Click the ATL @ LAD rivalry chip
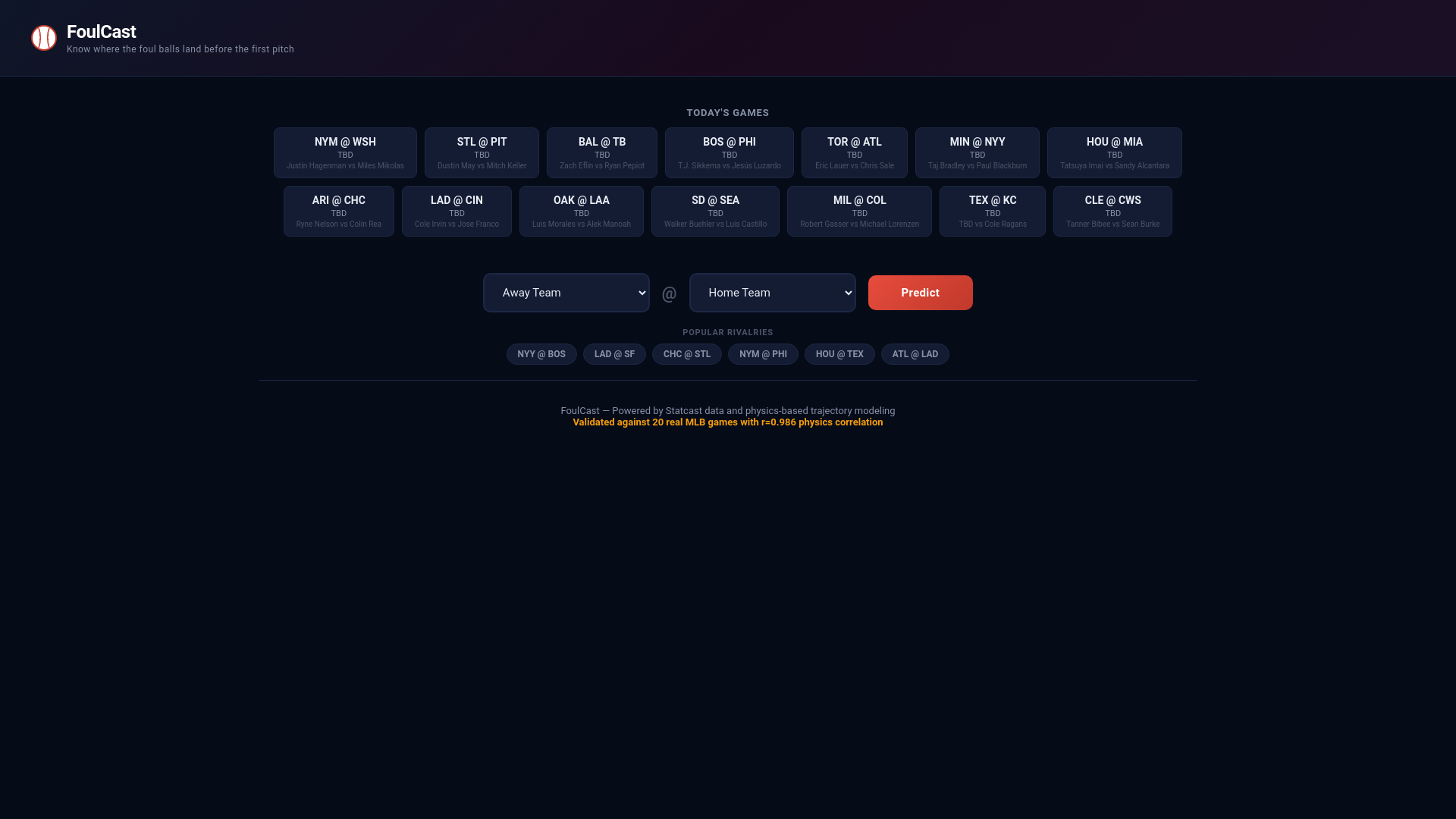Viewport: 1456px width, 819px height. [x=915, y=354]
